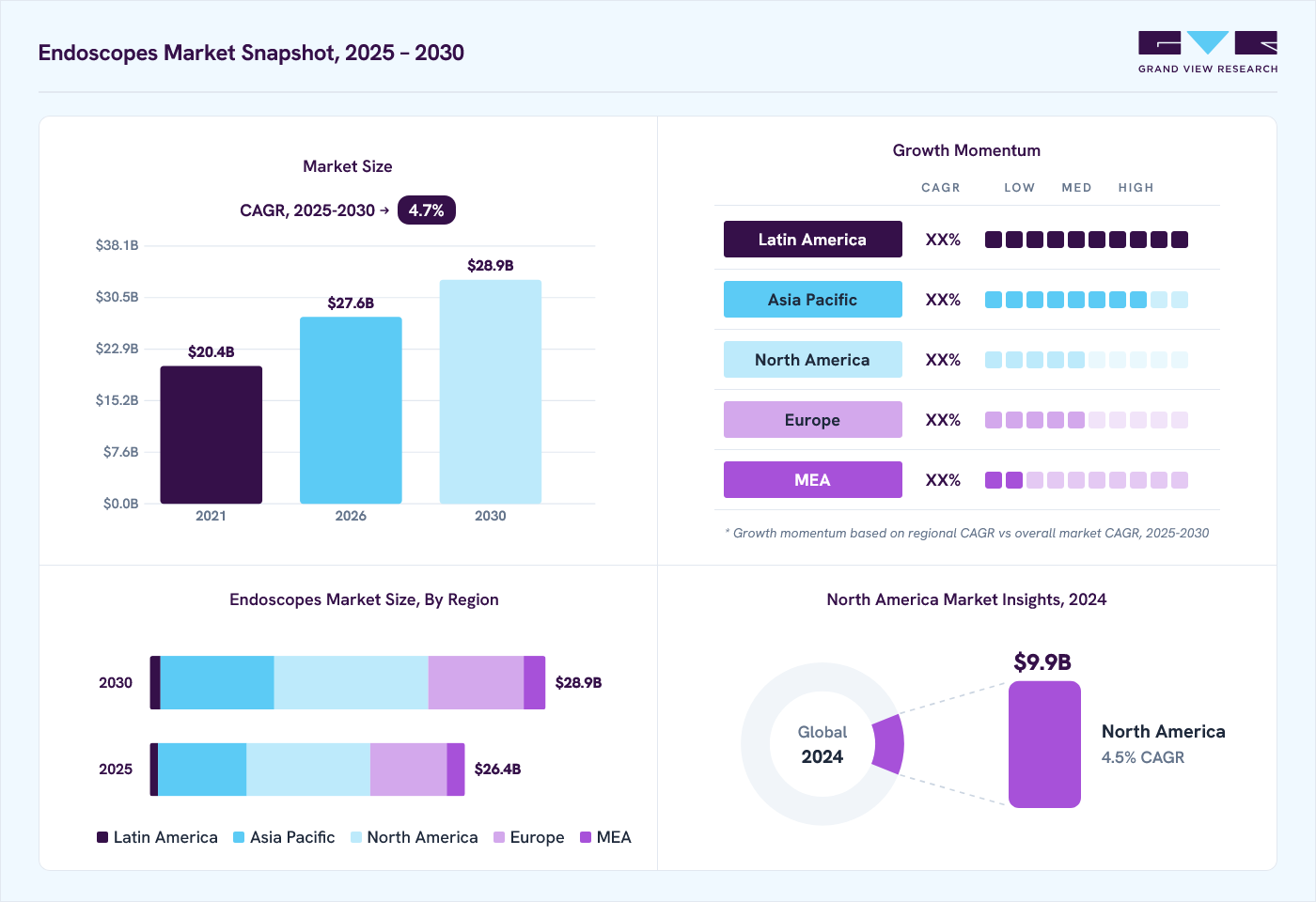The height and width of the screenshot is (902, 1316).
Task: Click the 2021 market size bar
Action: click(211, 435)
